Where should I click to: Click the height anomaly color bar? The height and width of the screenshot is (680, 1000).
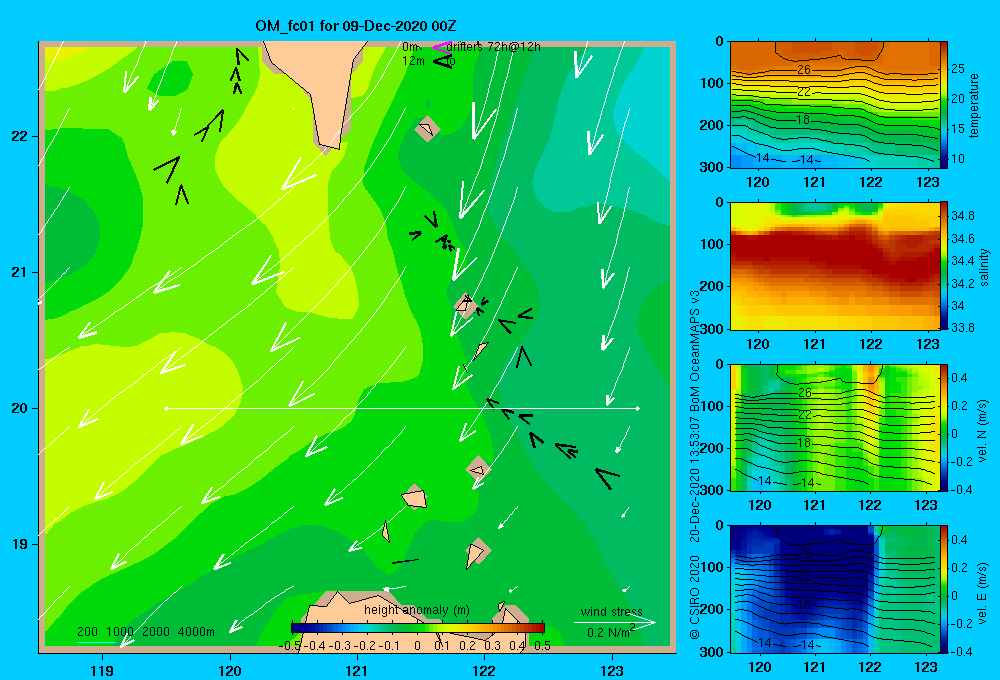(x=418, y=628)
